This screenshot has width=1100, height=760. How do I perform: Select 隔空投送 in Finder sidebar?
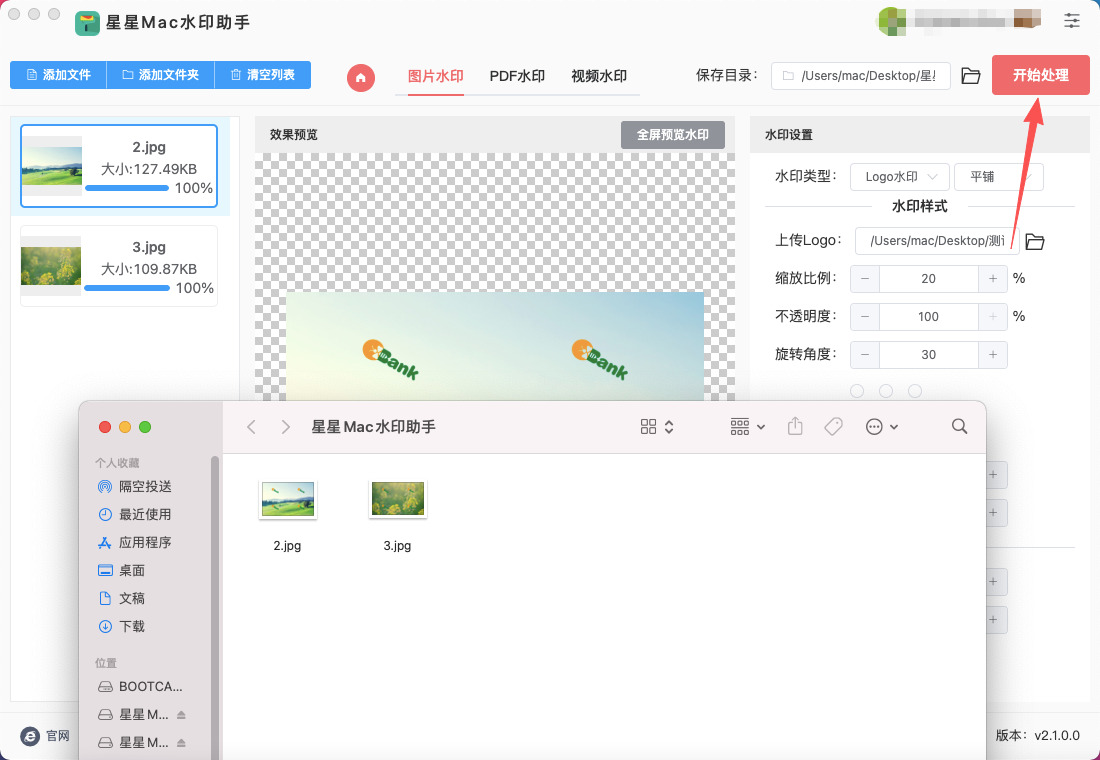[145, 486]
